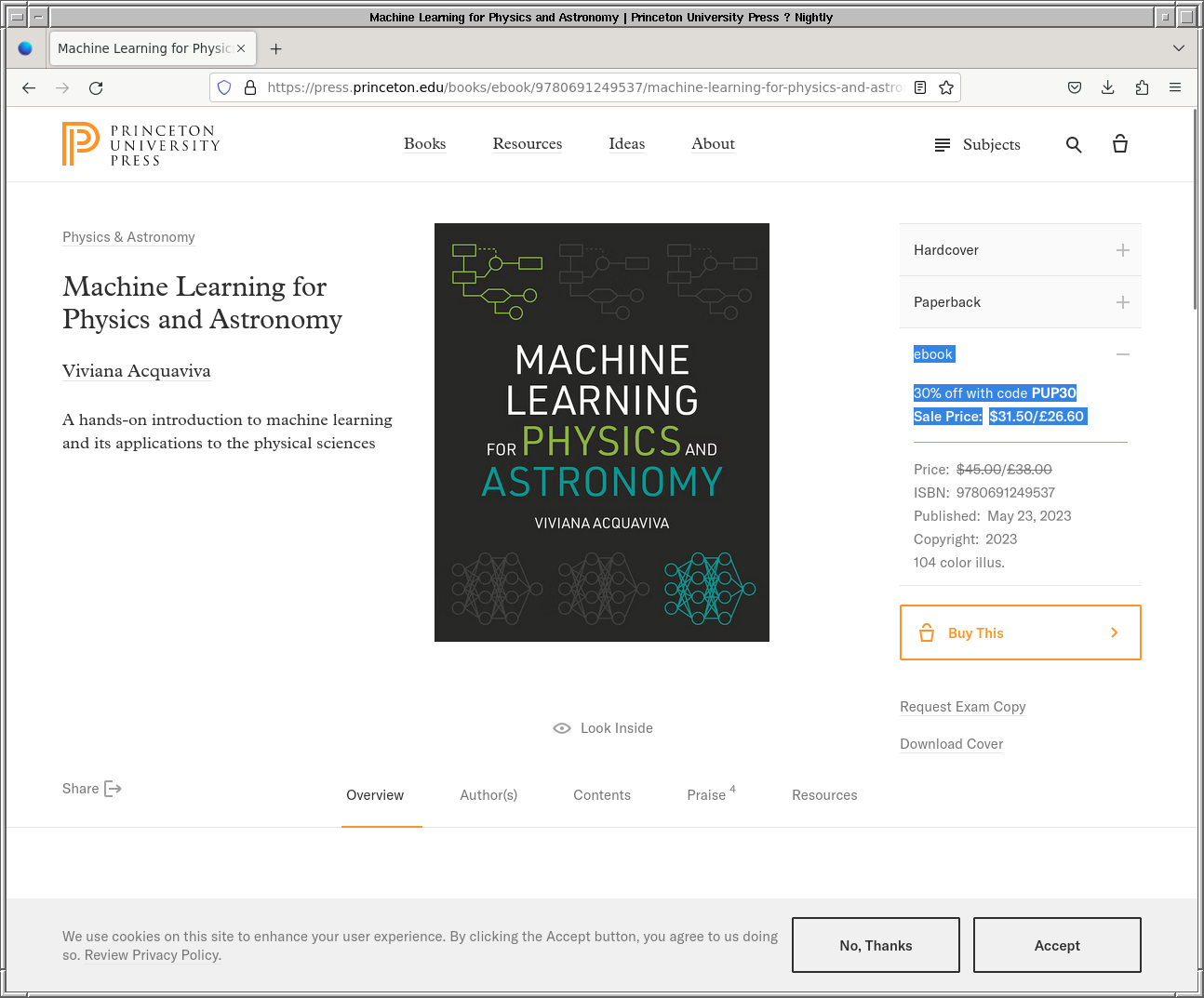Open the extensions puzzle icon

pos(1142,87)
